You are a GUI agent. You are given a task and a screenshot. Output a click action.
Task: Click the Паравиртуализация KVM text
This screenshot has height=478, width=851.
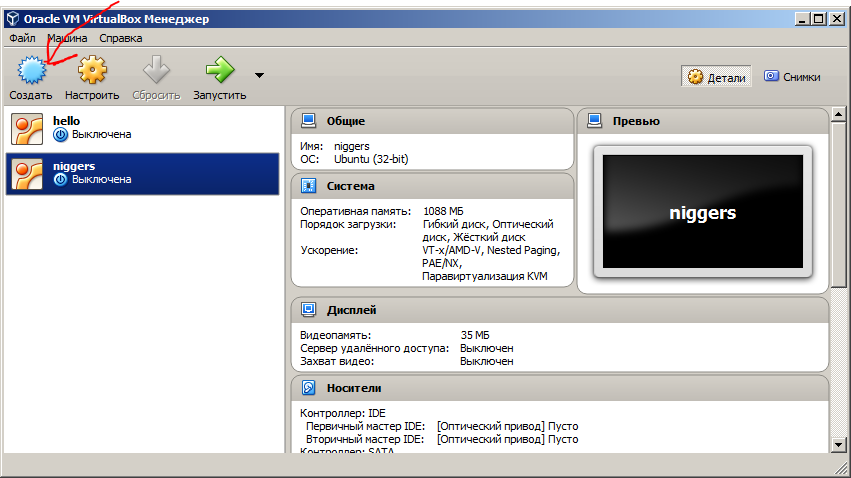[485, 276]
